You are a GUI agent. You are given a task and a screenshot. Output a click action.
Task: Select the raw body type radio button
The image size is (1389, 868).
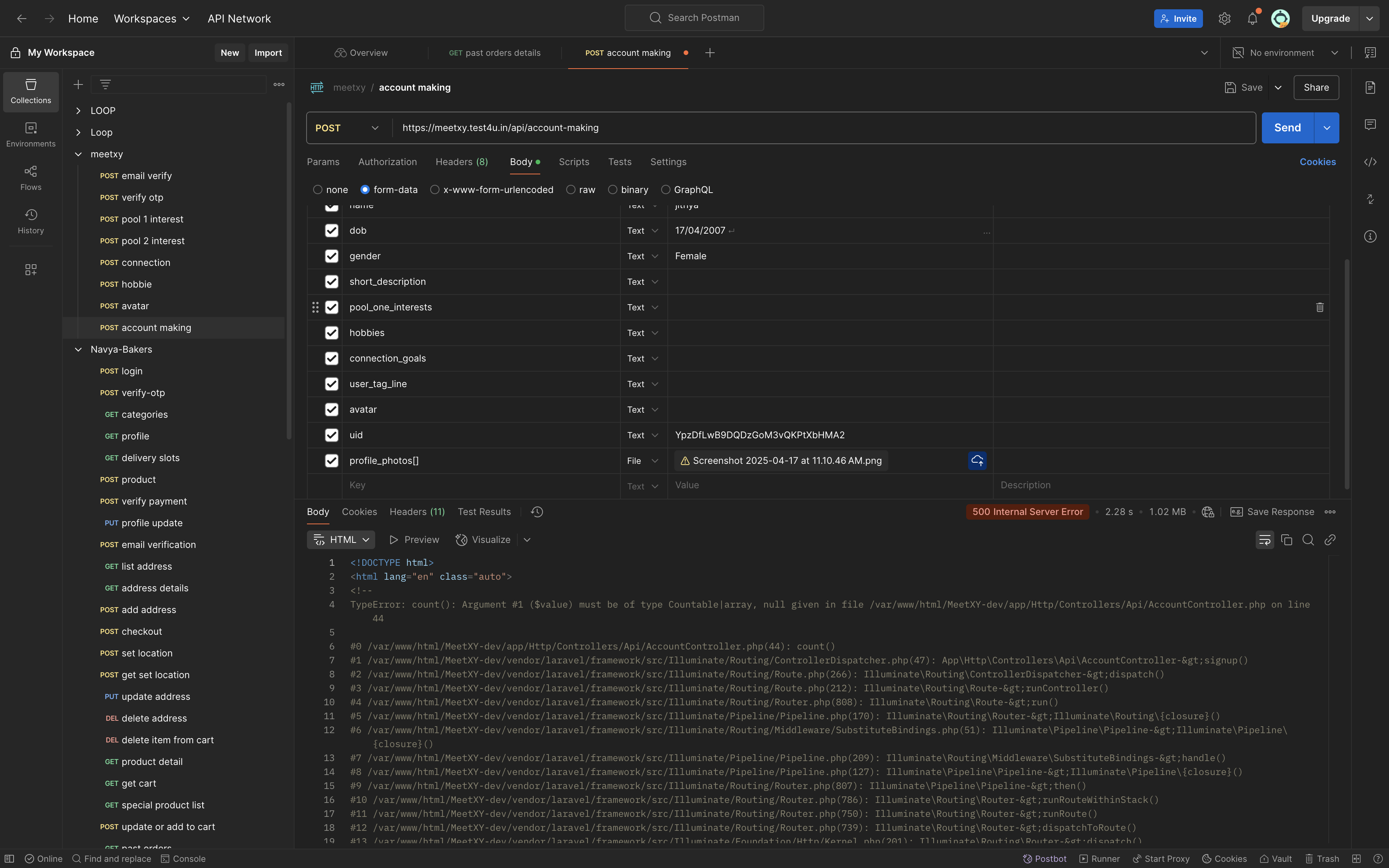[x=570, y=189]
